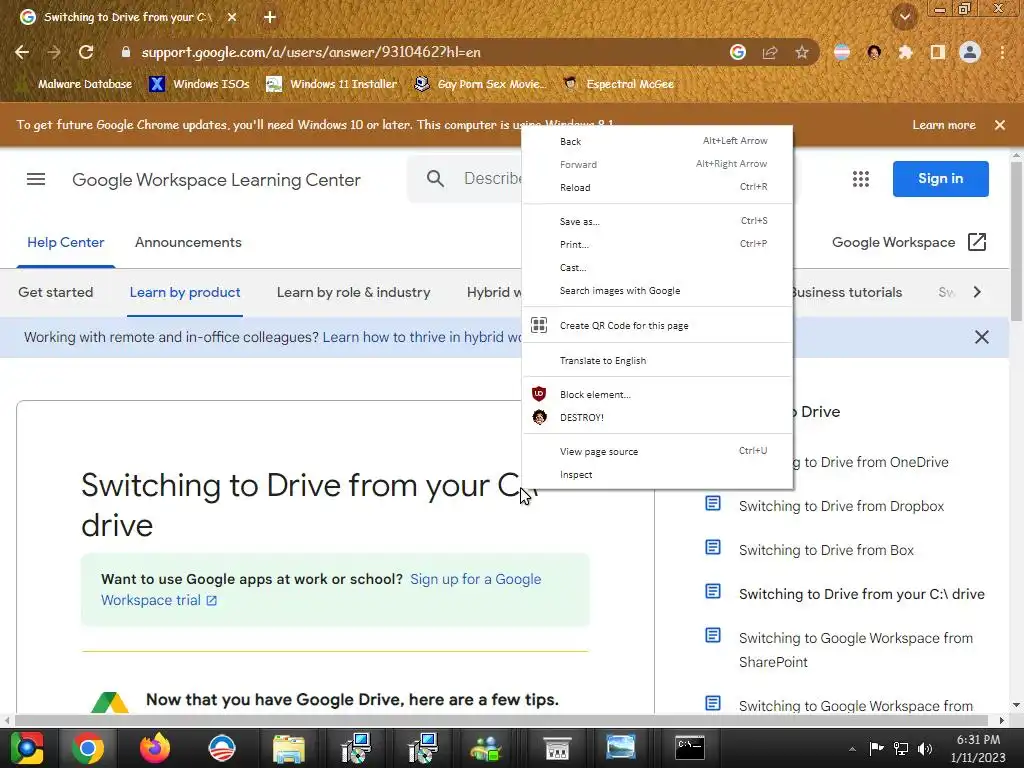The width and height of the screenshot is (1024, 768).
Task: Share this page via the share icon
Action: click(770, 52)
